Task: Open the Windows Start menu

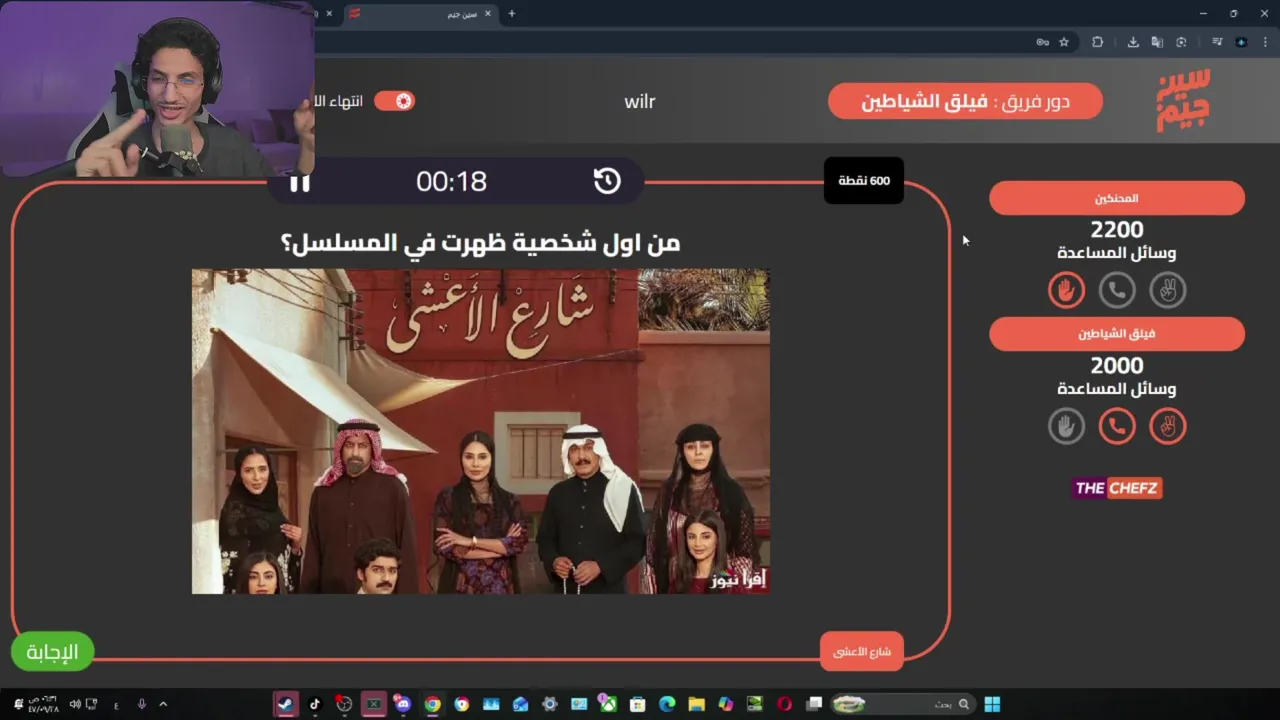Action: (992, 704)
